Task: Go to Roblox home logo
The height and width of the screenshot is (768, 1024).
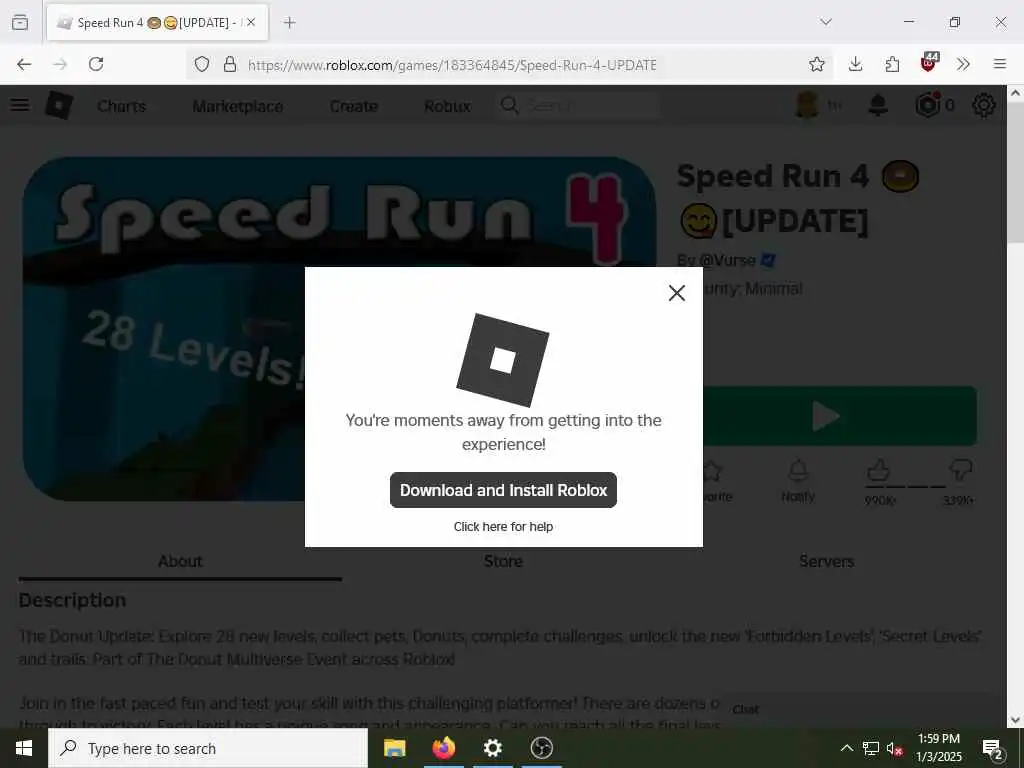Action: (59, 105)
